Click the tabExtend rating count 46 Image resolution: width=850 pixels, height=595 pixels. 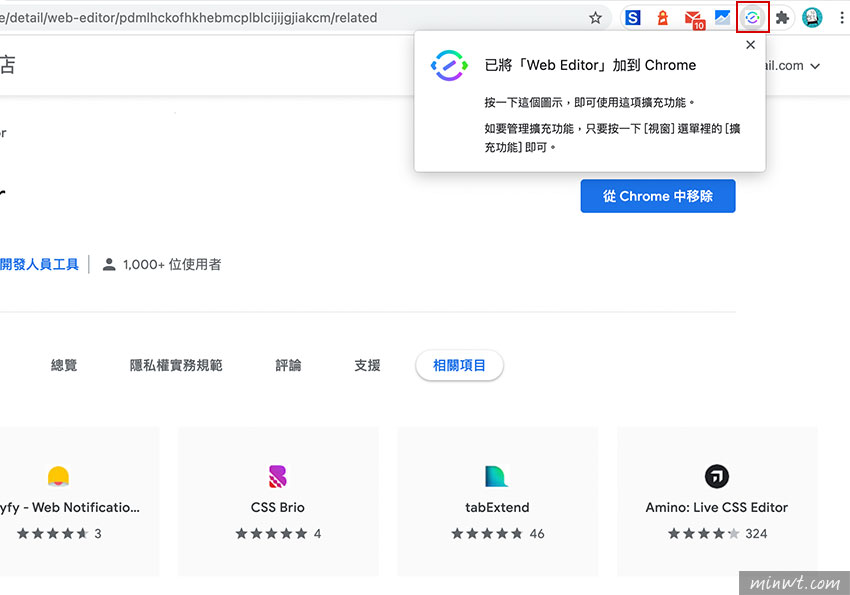537,534
